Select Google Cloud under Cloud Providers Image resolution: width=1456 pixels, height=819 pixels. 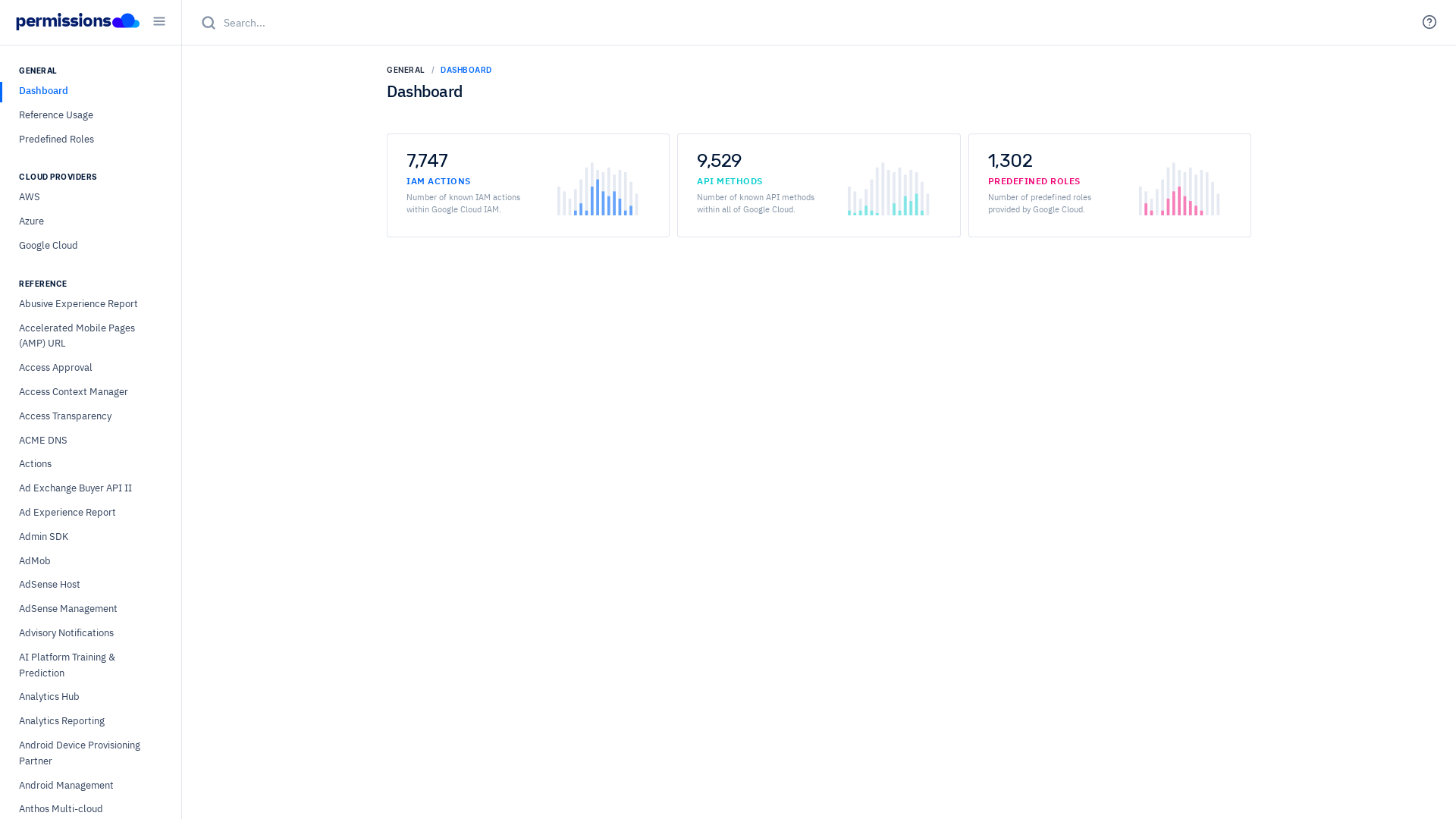[x=49, y=246]
